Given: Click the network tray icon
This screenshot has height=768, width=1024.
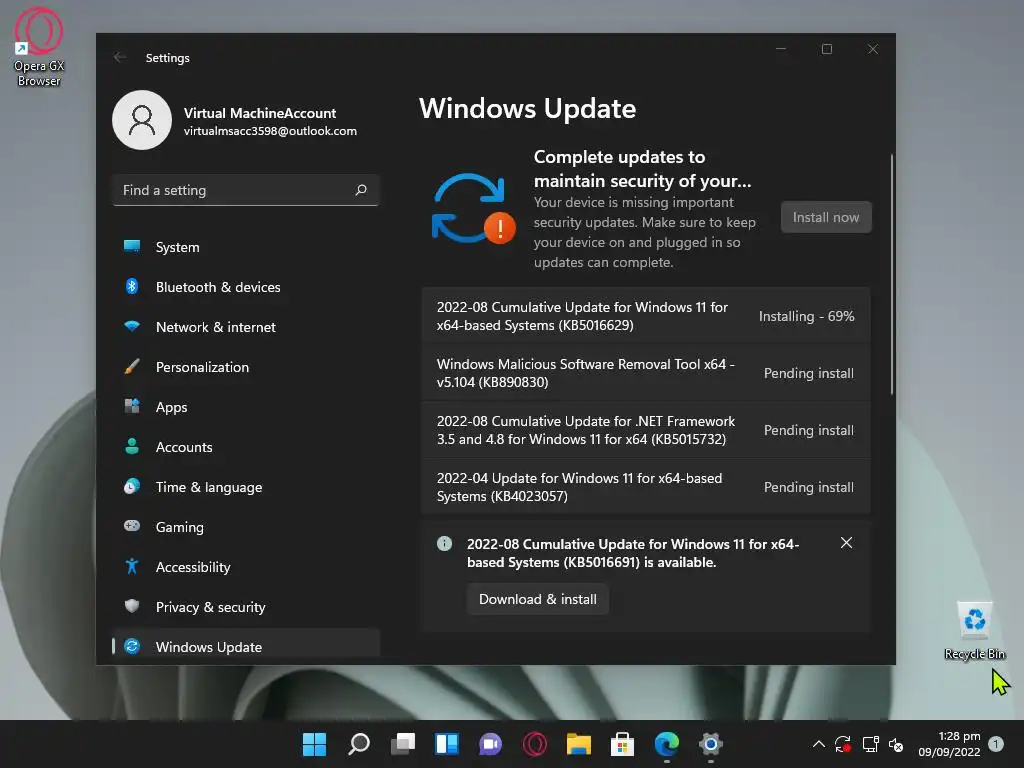Looking at the screenshot, I should 870,744.
